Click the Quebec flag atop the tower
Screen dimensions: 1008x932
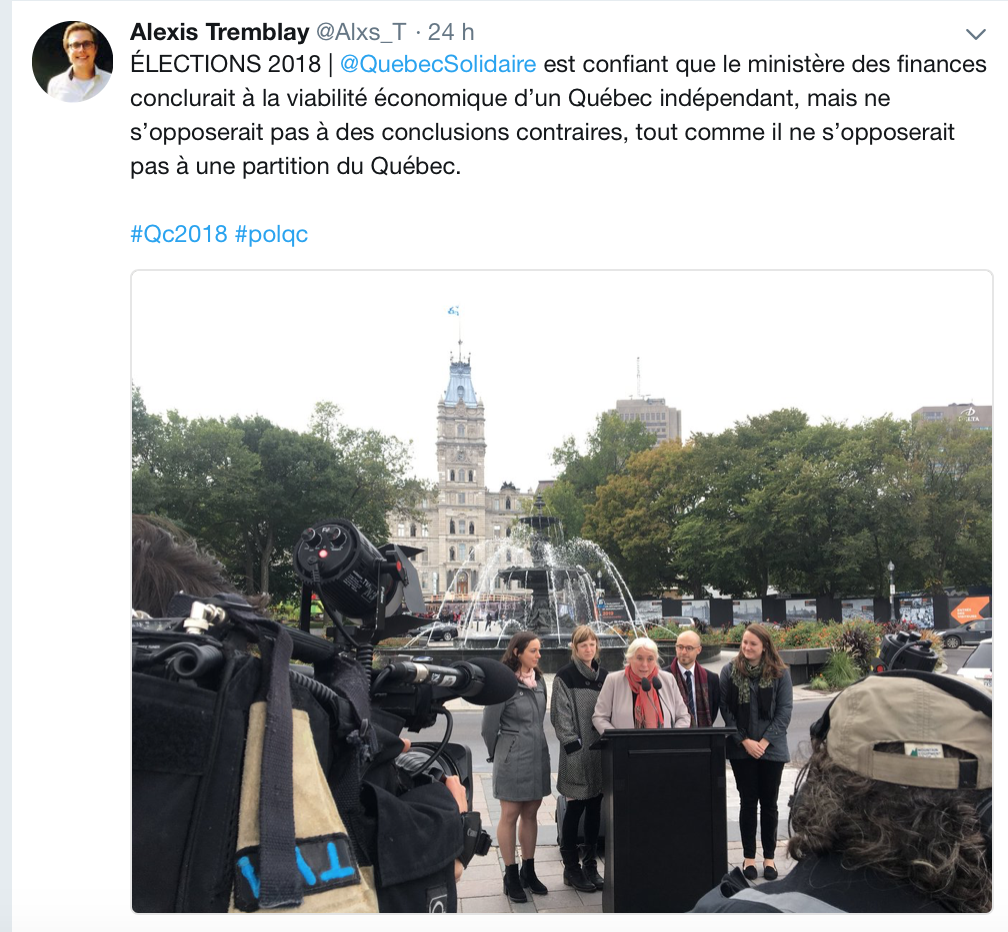point(453,311)
